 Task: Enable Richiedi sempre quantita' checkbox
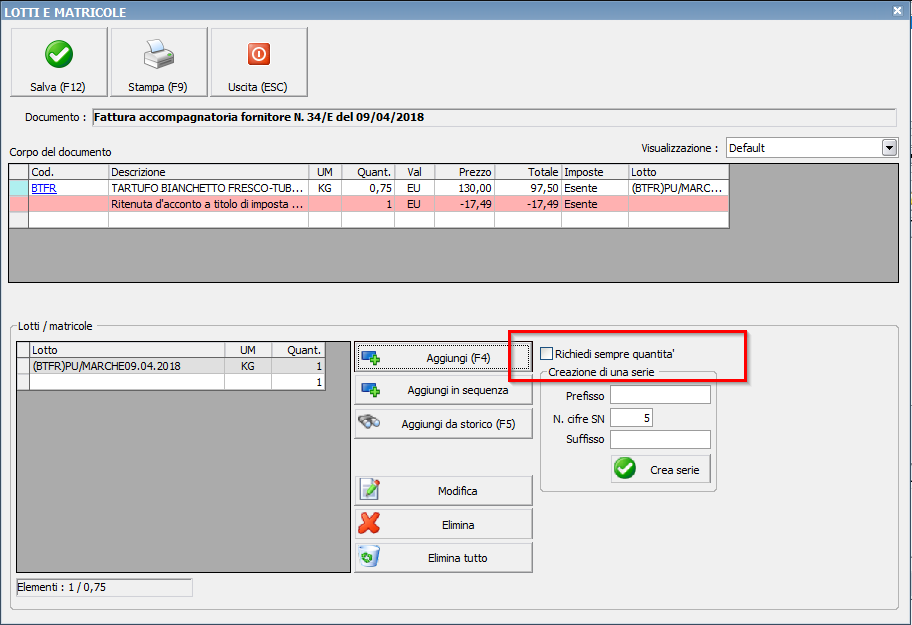pos(546,353)
